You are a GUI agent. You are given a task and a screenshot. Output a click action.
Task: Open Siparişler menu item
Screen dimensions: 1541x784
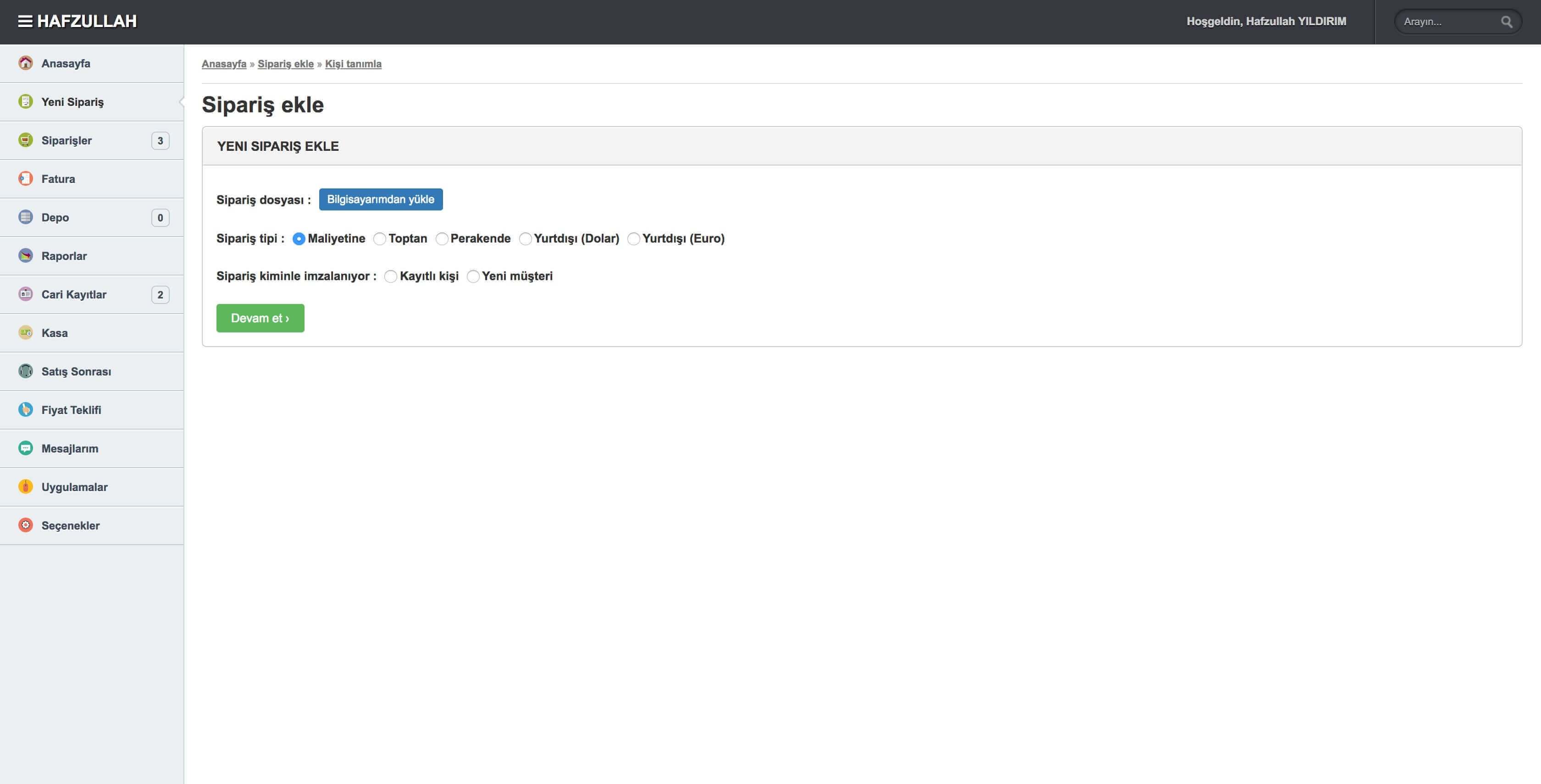(67, 141)
